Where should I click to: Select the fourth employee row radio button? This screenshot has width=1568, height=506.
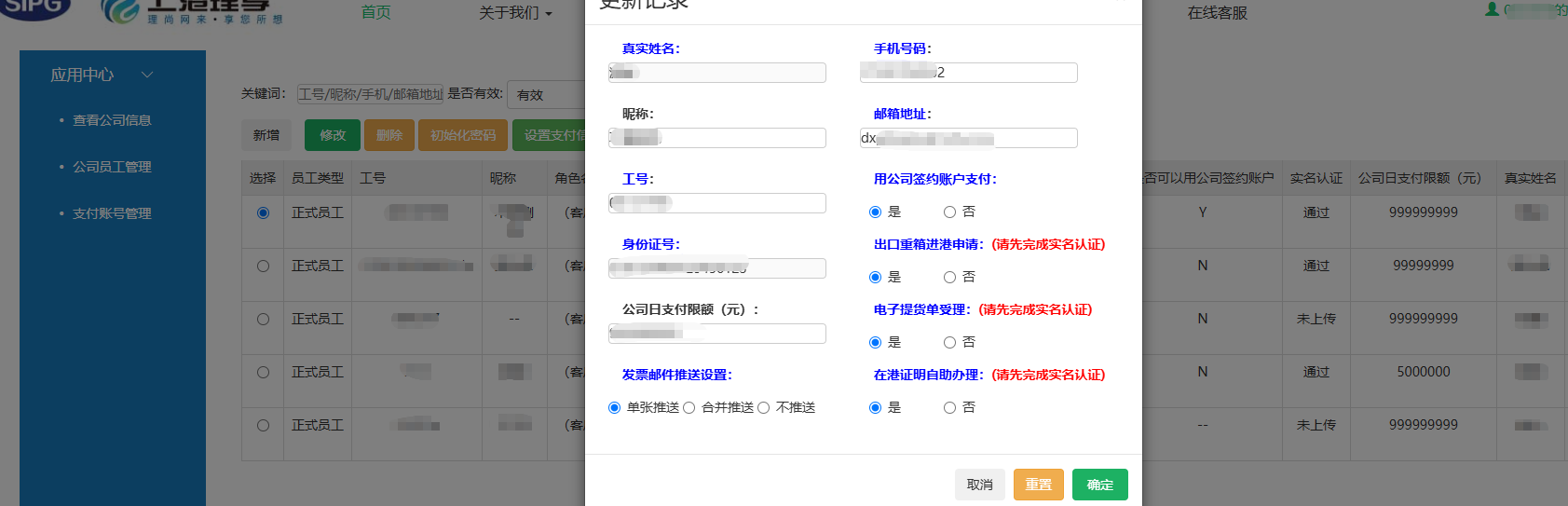(x=263, y=373)
